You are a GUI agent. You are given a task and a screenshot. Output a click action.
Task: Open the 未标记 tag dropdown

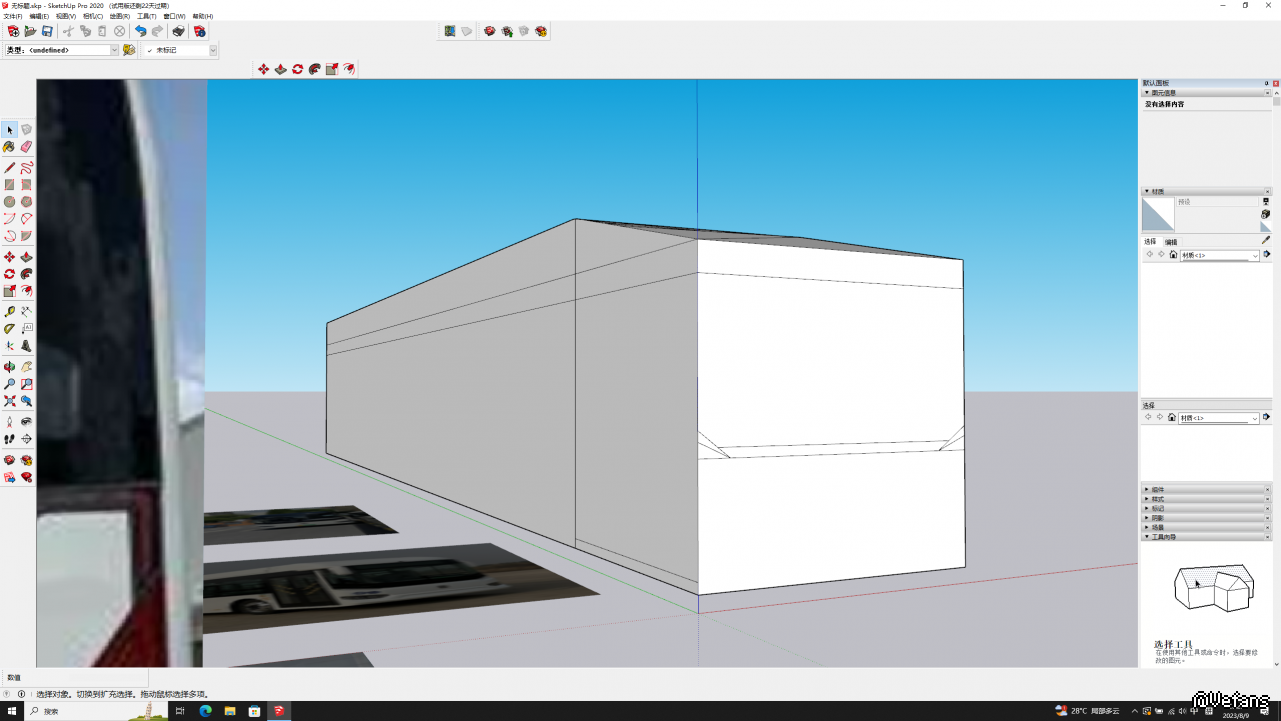(212, 50)
